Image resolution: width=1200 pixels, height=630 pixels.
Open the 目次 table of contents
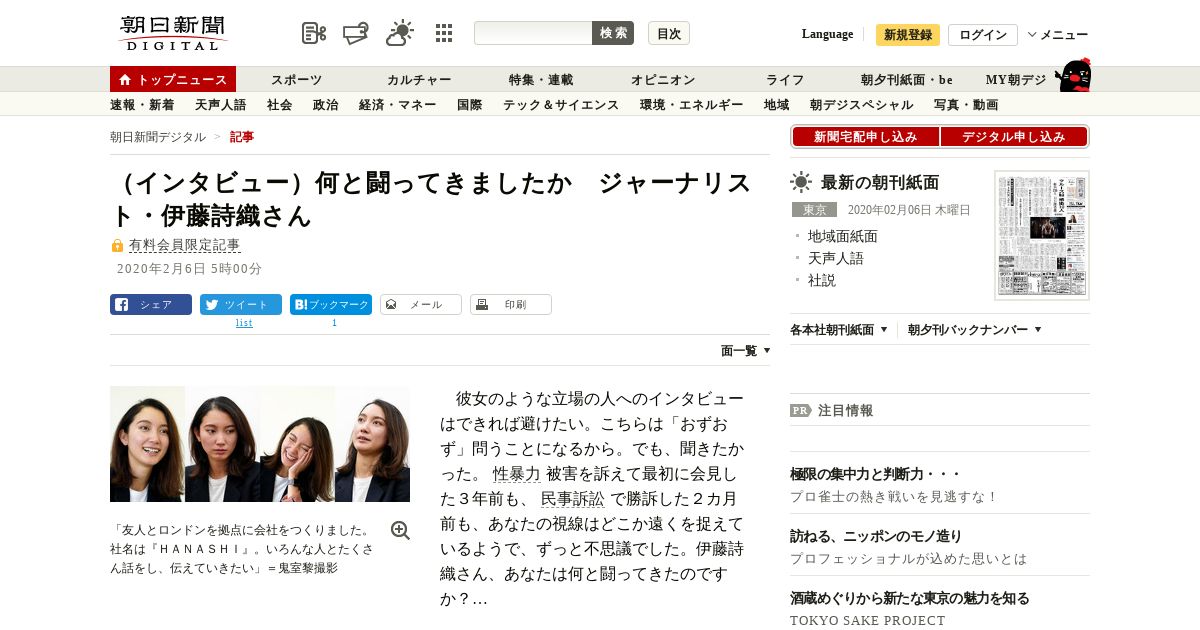[669, 33]
